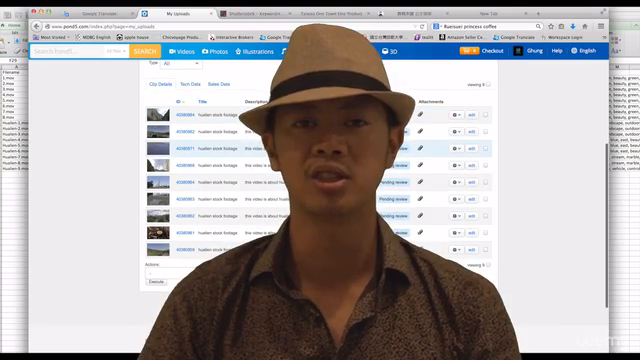Reload the page with the refresh icon
The width and height of the screenshot is (640, 360).
click(422, 27)
